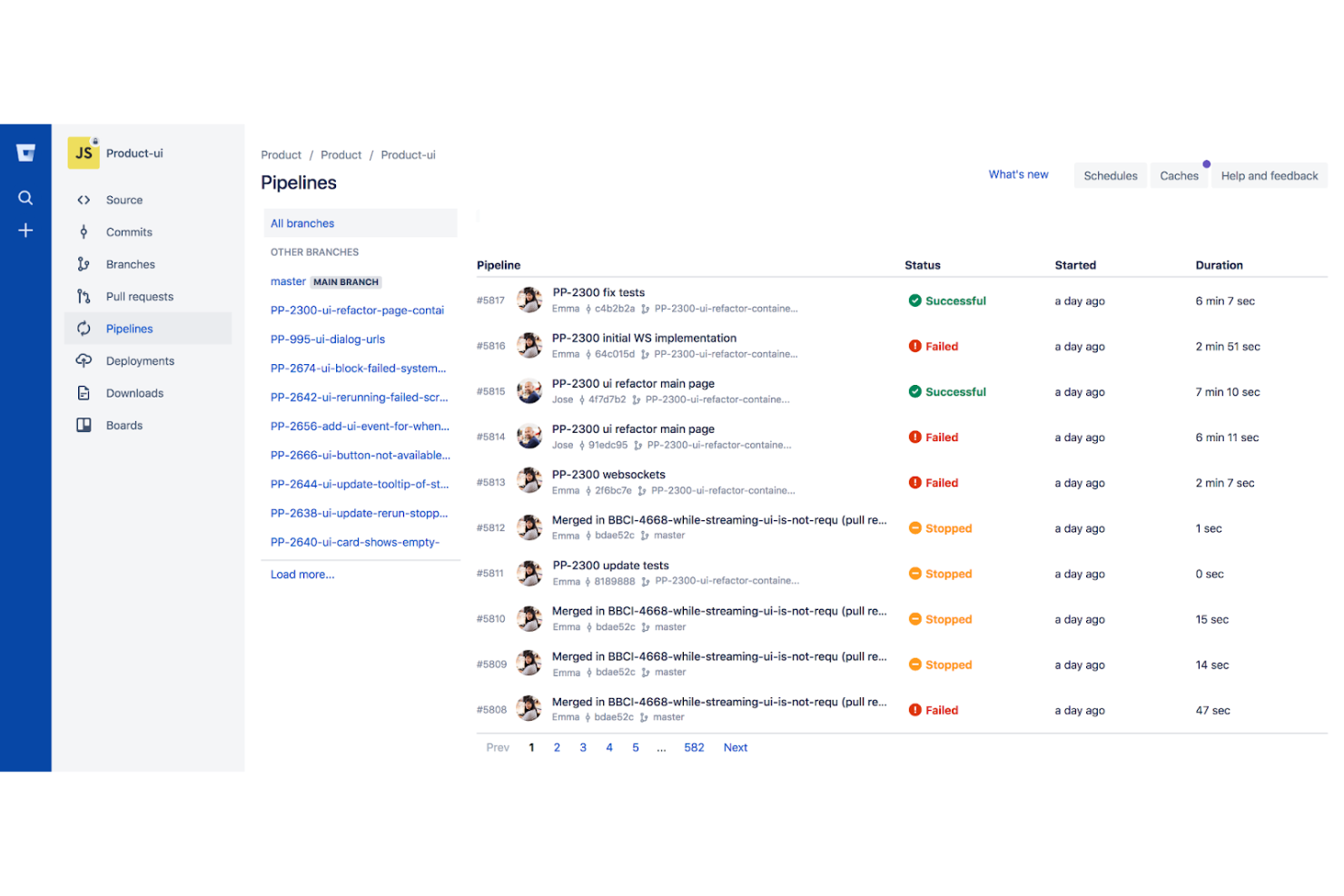Select the Source code icon

click(x=84, y=199)
